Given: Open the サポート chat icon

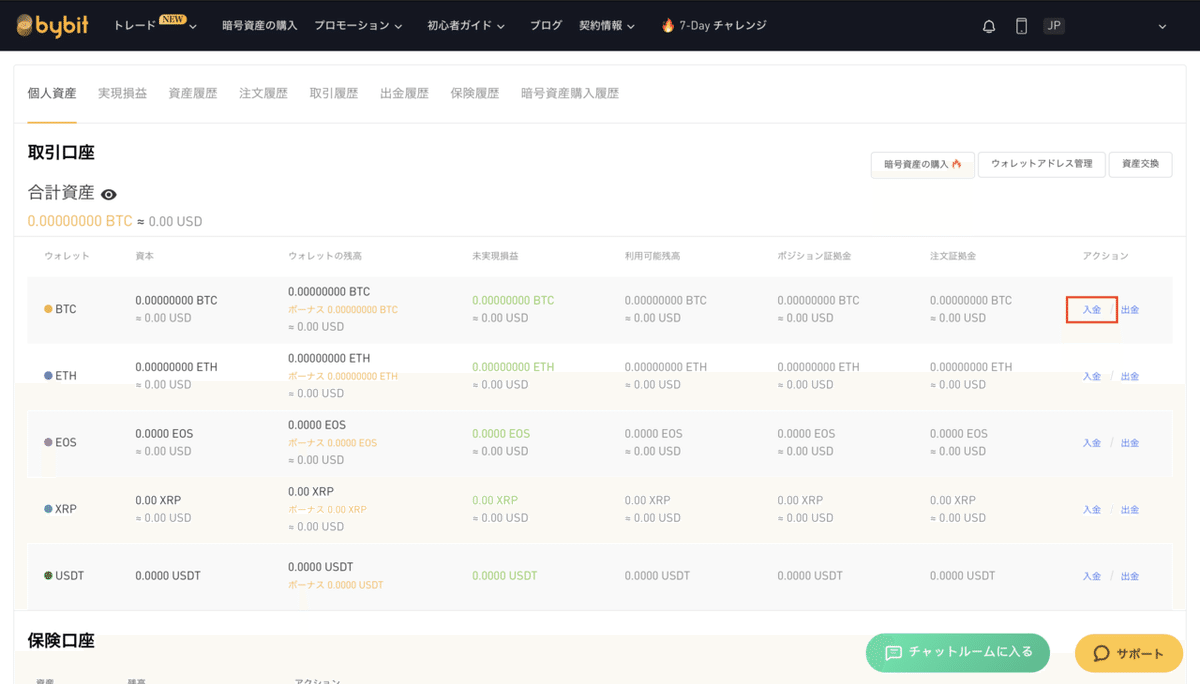Looking at the screenshot, I should (1101, 653).
